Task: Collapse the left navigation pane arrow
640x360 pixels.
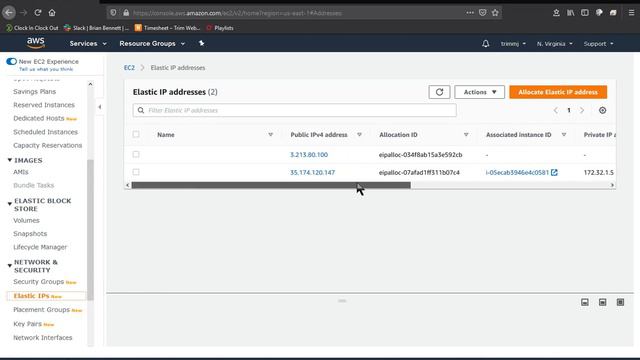Action: point(100,107)
